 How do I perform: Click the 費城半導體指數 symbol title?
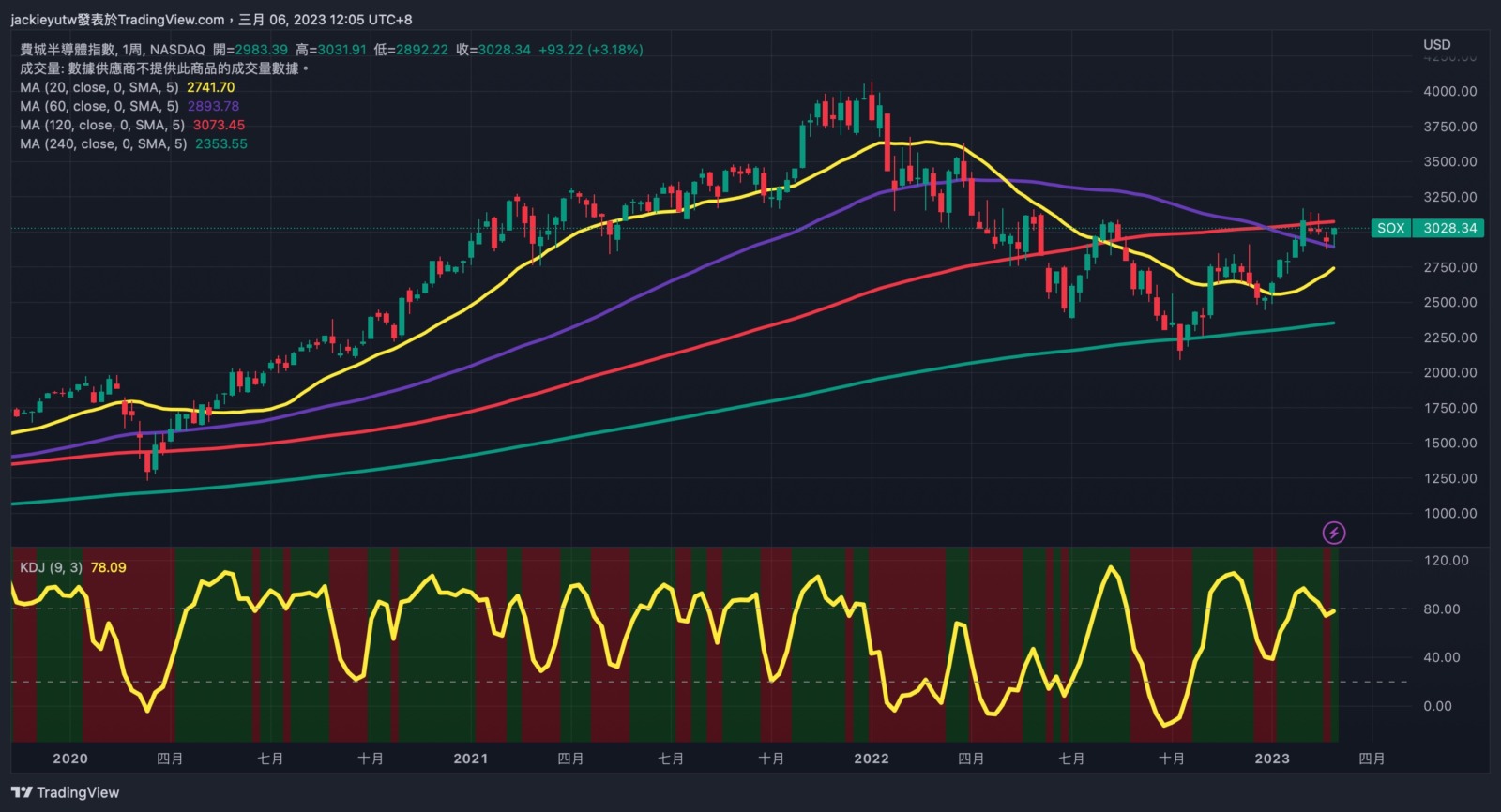[68, 50]
